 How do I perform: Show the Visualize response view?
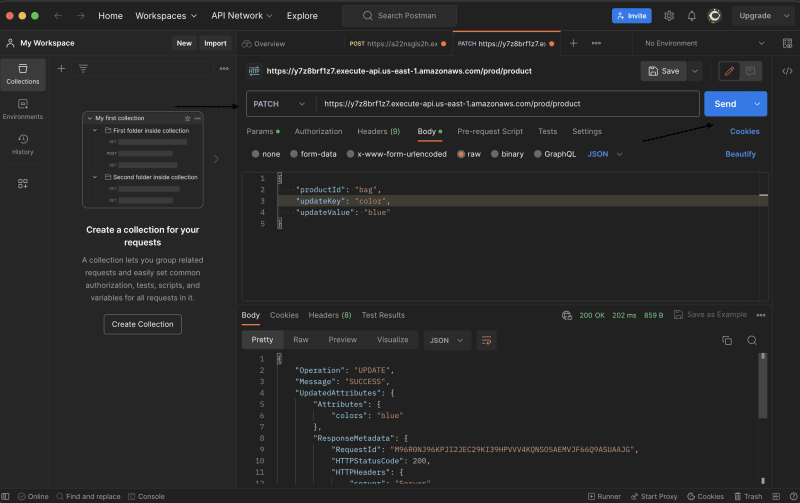point(392,340)
